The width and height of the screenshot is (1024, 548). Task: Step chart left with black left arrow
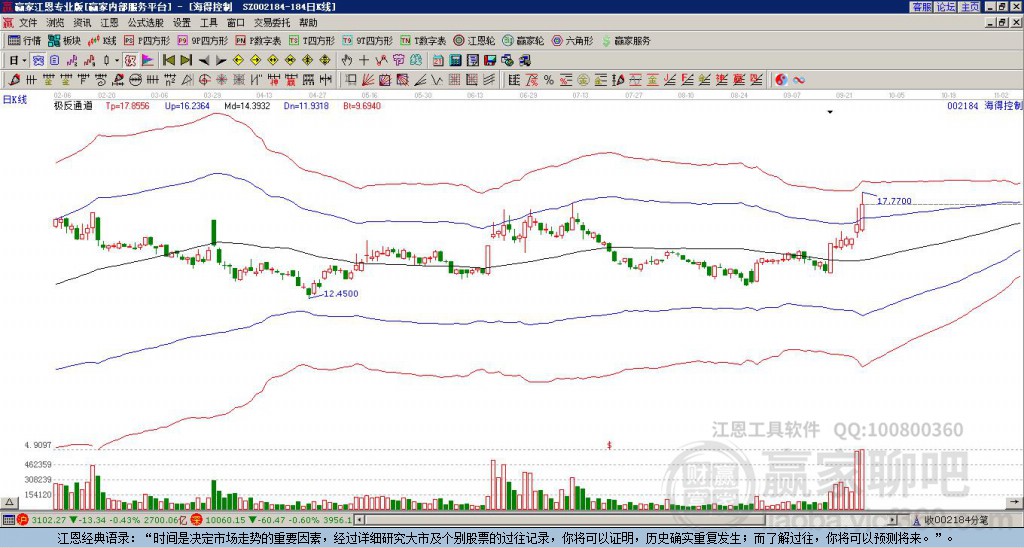point(204,61)
